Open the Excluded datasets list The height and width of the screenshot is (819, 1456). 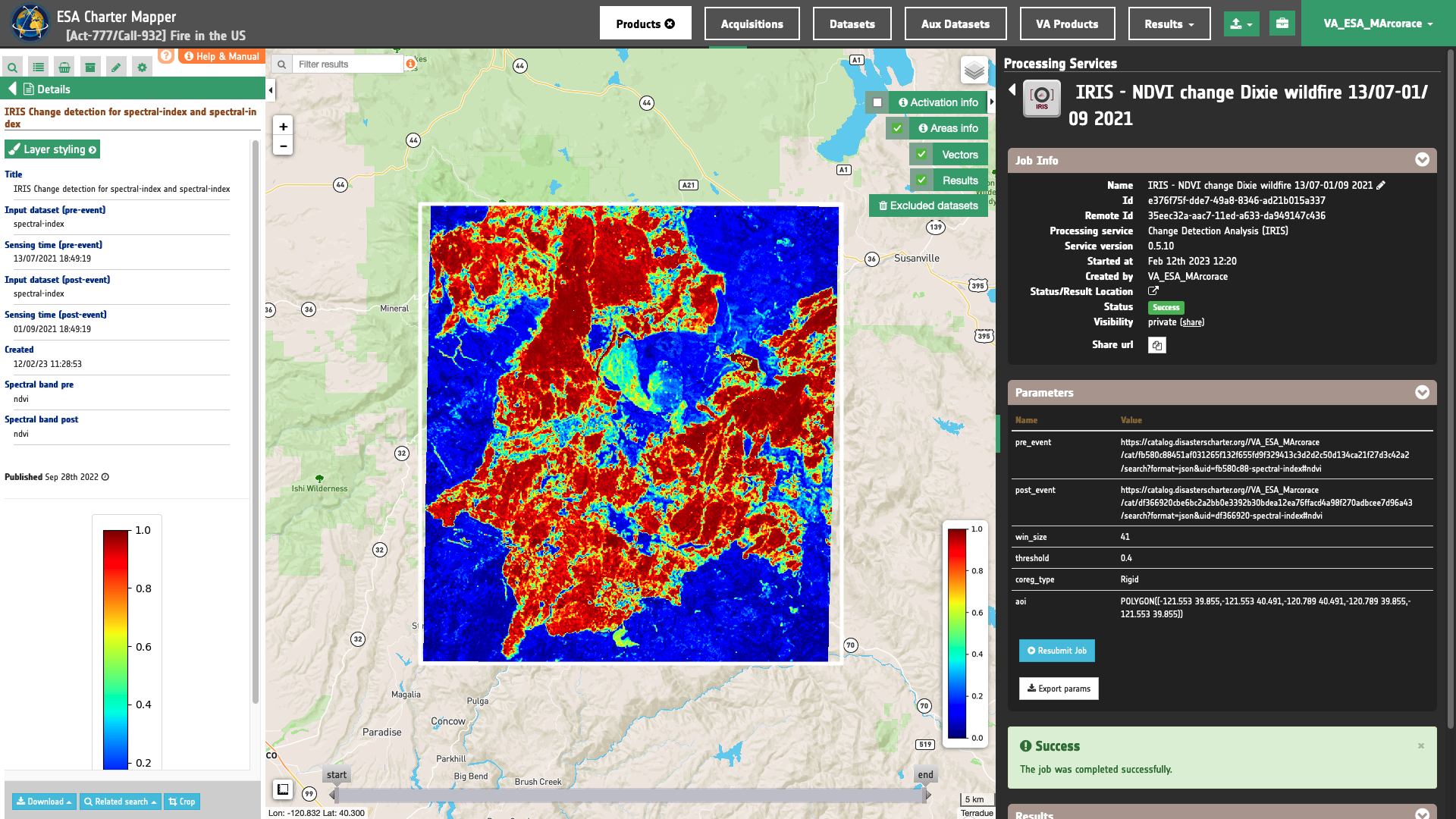coord(928,206)
